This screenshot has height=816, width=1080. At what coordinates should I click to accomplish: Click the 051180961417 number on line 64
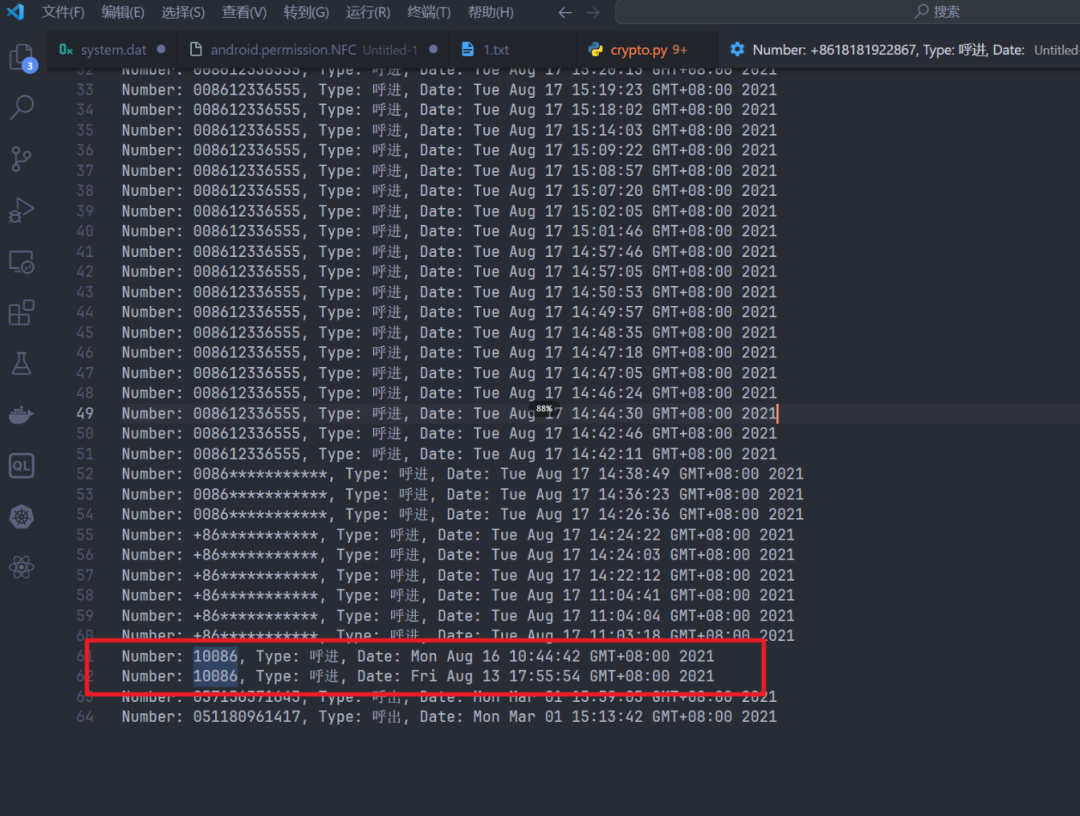pyautogui.click(x=247, y=717)
